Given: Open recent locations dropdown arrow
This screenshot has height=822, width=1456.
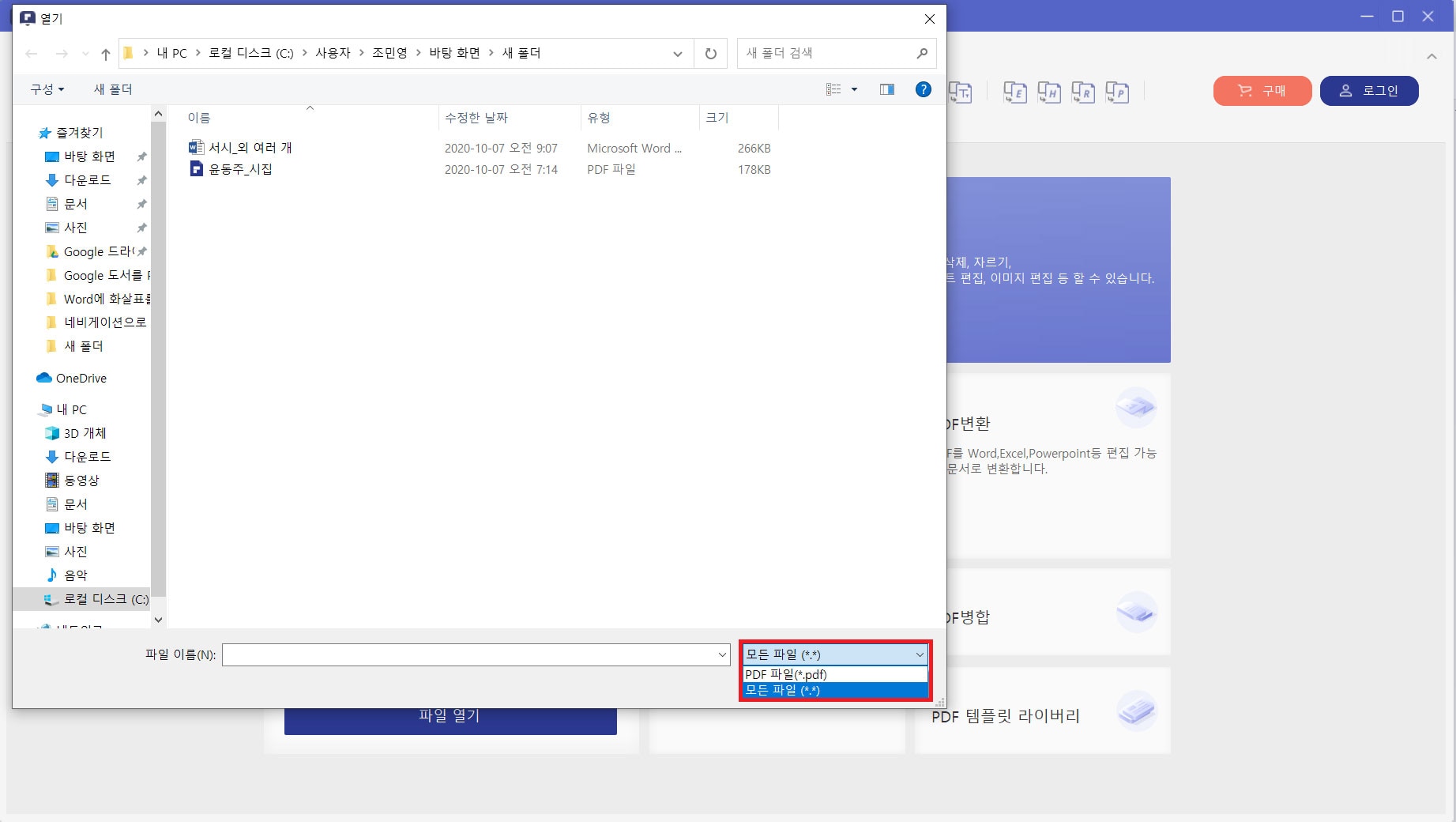Looking at the screenshot, I should coord(85,54).
